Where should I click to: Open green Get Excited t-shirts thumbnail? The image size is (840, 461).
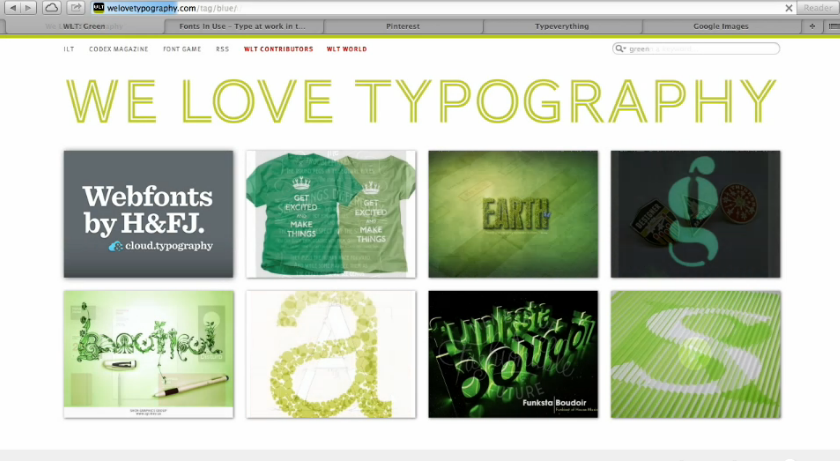pos(331,214)
